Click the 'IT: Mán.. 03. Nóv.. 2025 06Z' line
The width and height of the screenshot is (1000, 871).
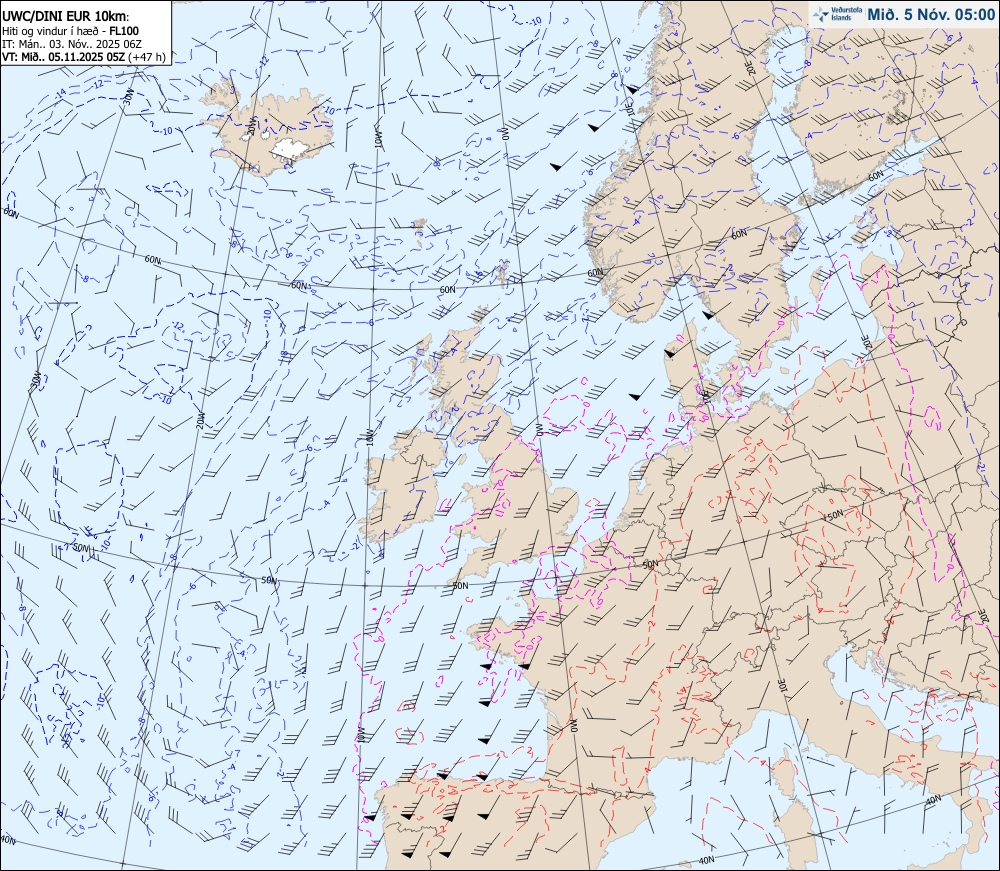(72, 44)
